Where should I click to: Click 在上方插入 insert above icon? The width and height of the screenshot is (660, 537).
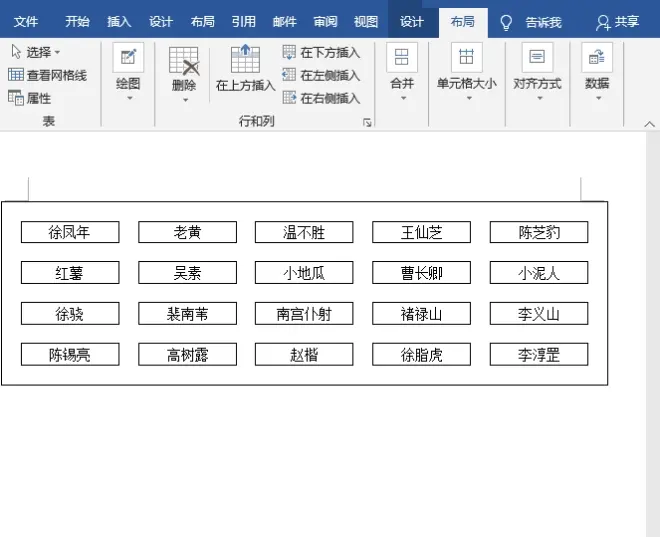245,59
